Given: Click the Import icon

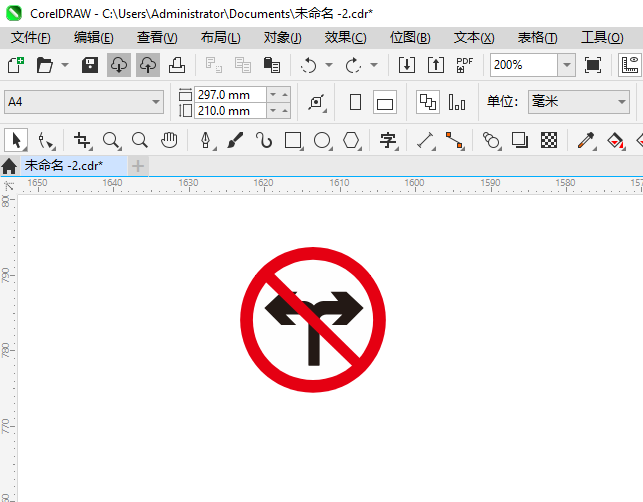Looking at the screenshot, I should pos(407,65).
